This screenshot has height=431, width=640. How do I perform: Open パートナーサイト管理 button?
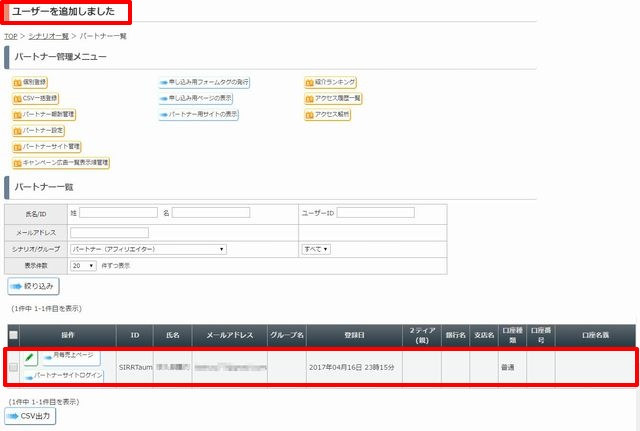pos(47,147)
